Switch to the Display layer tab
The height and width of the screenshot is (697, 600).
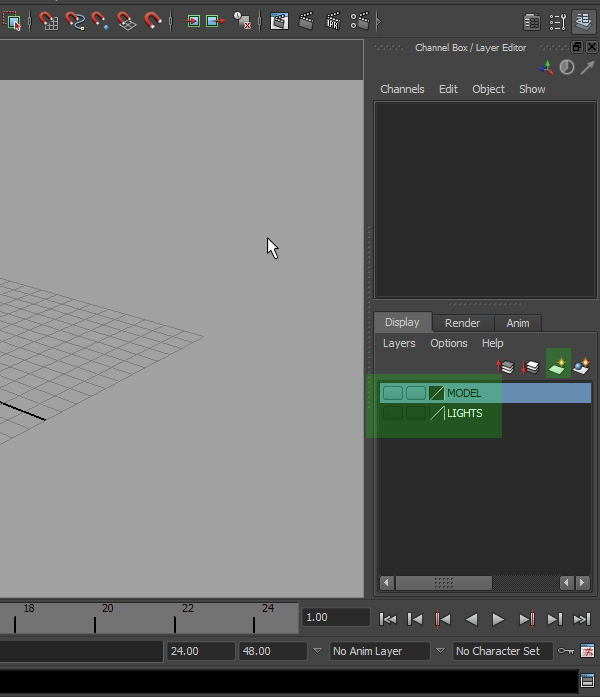[x=403, y=322]
